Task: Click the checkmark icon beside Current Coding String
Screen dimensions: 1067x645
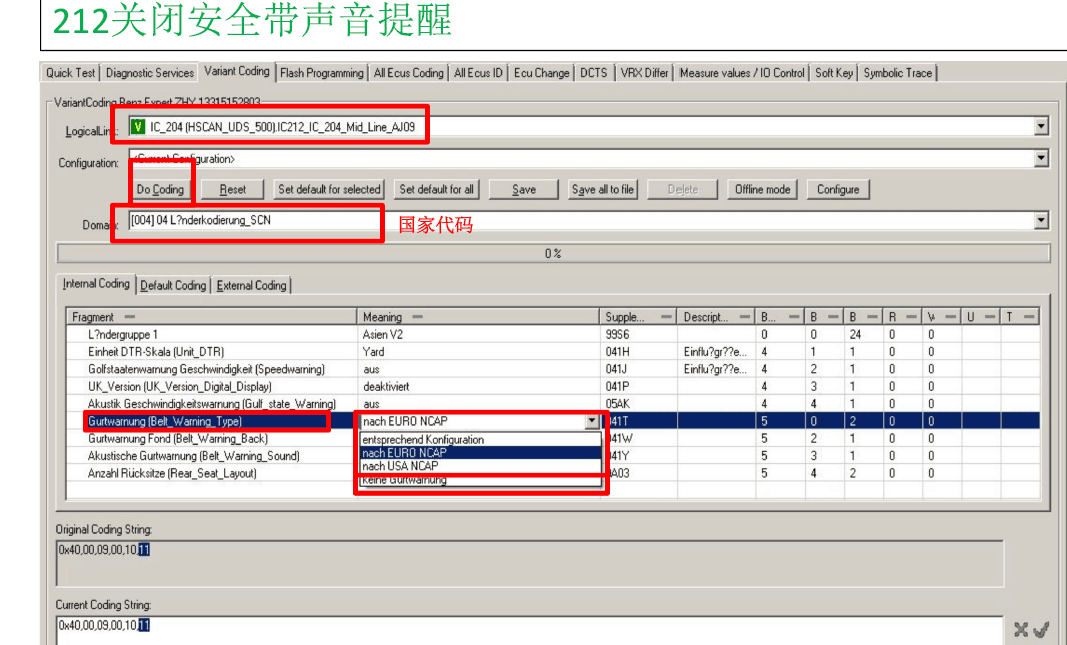Action: [1041, 629]
